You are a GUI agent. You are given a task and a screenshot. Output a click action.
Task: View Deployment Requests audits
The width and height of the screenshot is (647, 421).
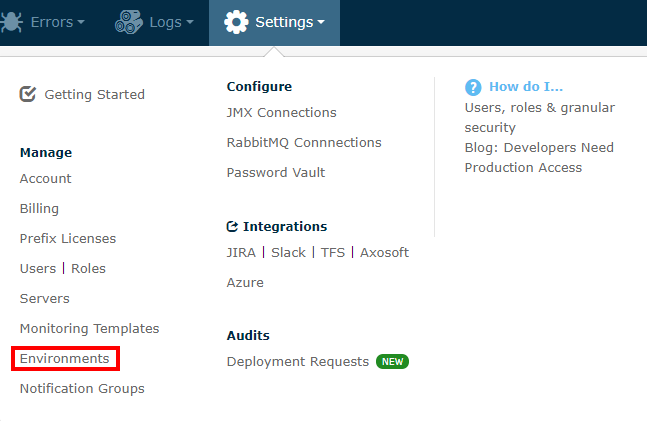click(298, 362)
